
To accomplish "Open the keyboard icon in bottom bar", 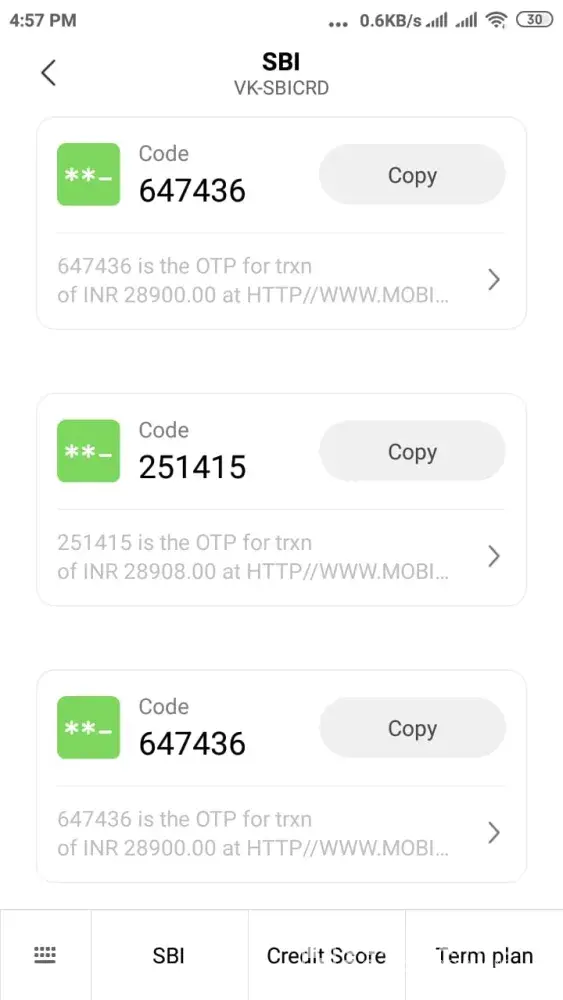I will point(45,955).
